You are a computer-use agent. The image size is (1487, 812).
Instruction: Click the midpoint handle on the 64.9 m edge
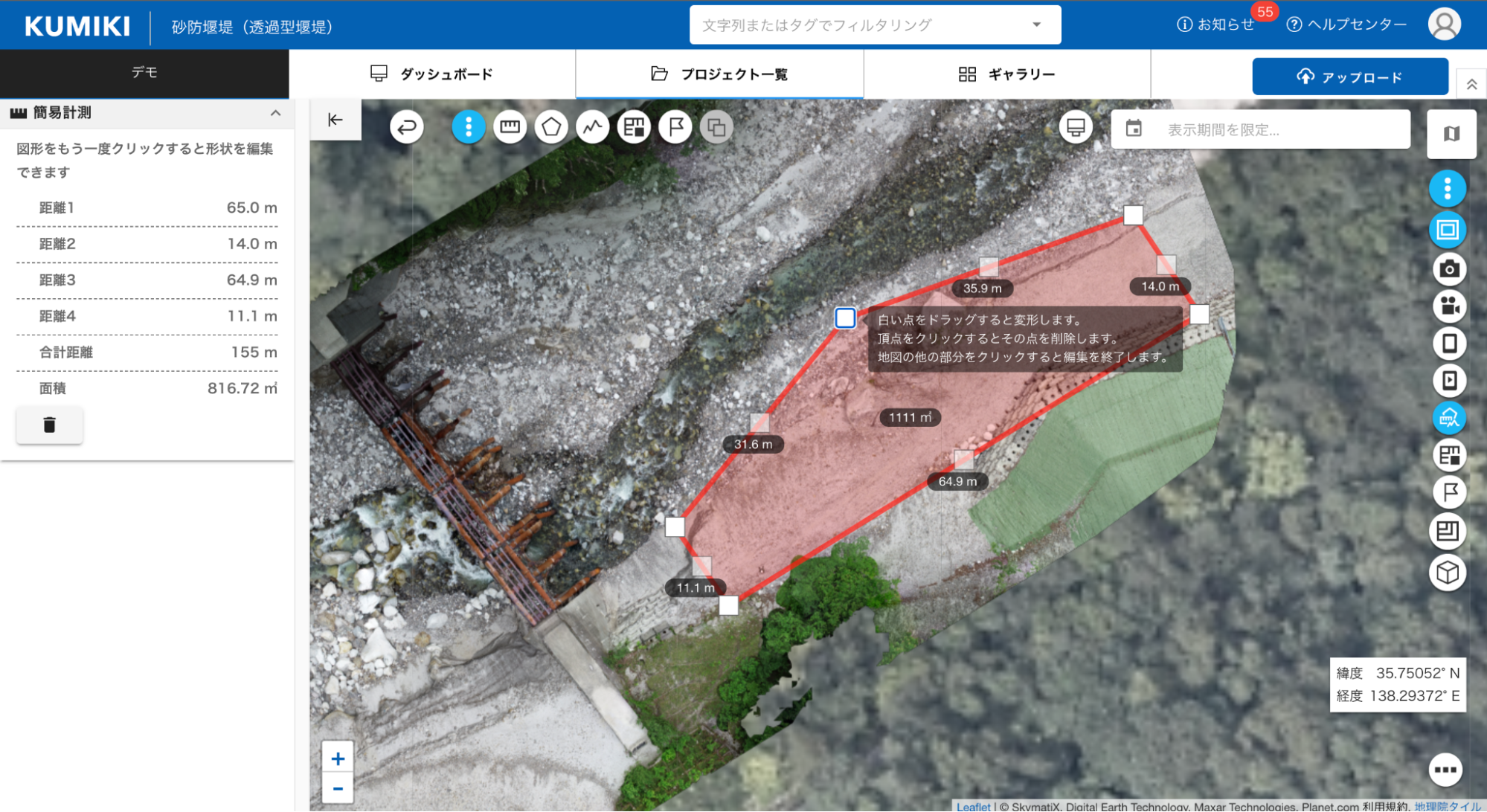963,459
